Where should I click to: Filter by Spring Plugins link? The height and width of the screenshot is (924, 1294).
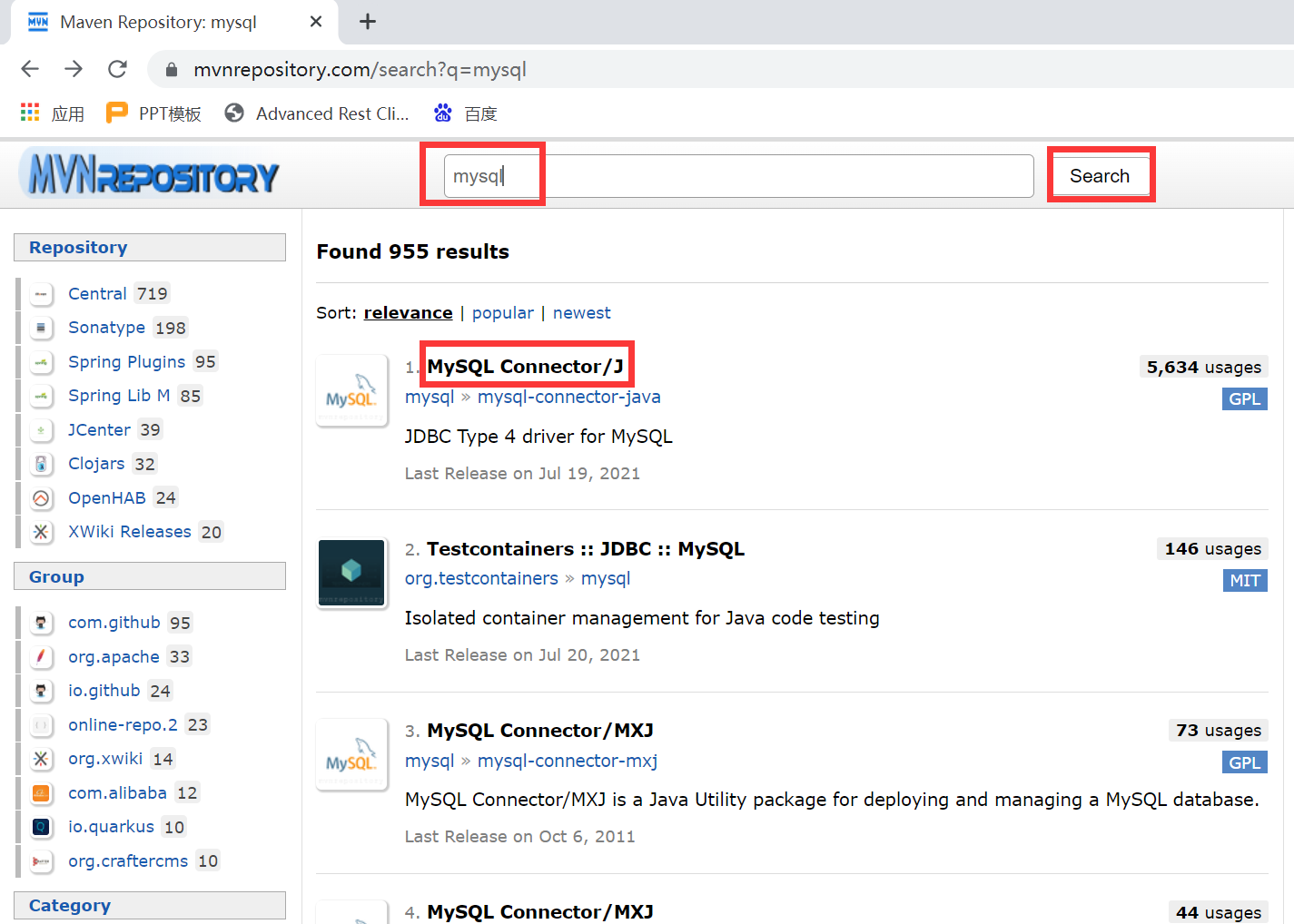coord(126,362)
